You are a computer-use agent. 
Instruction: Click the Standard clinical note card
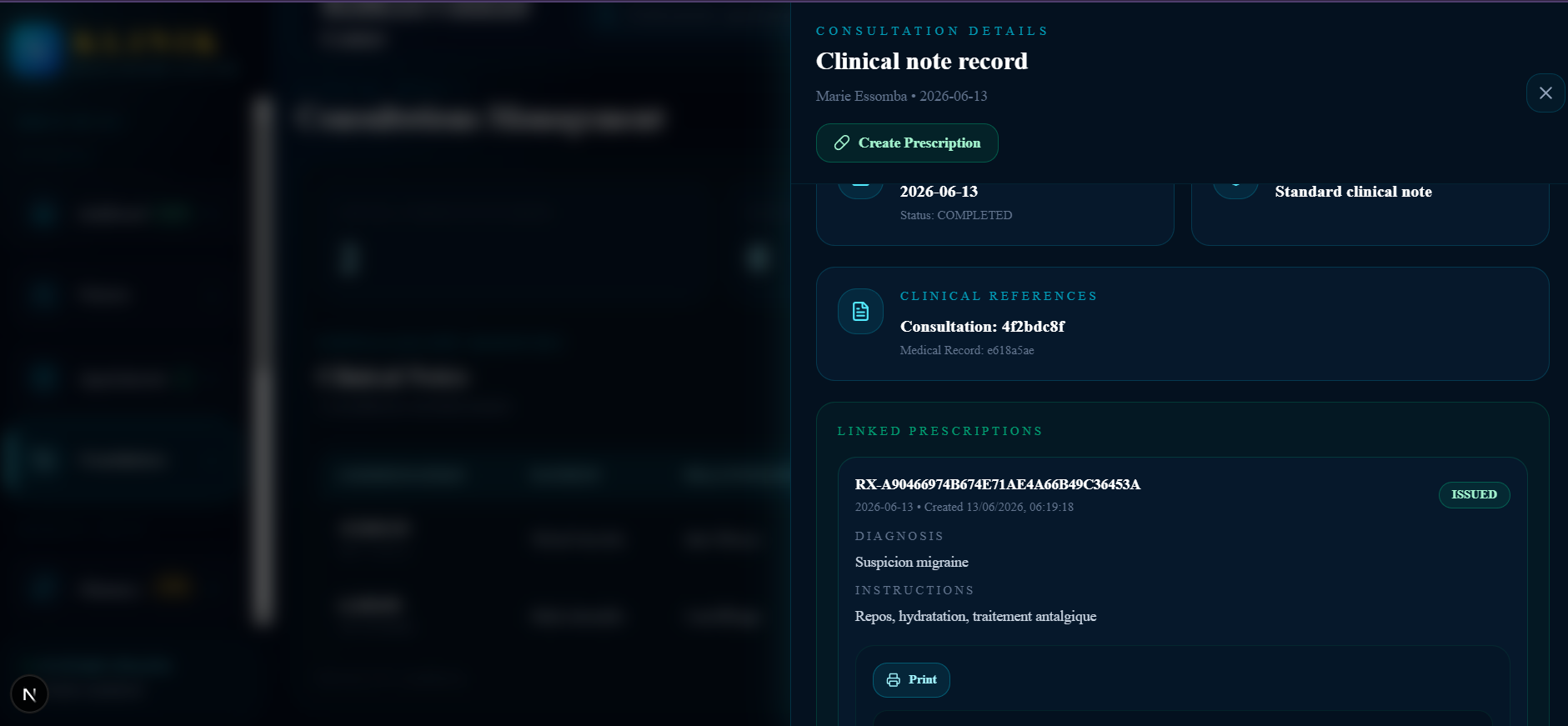(1370, 214)
